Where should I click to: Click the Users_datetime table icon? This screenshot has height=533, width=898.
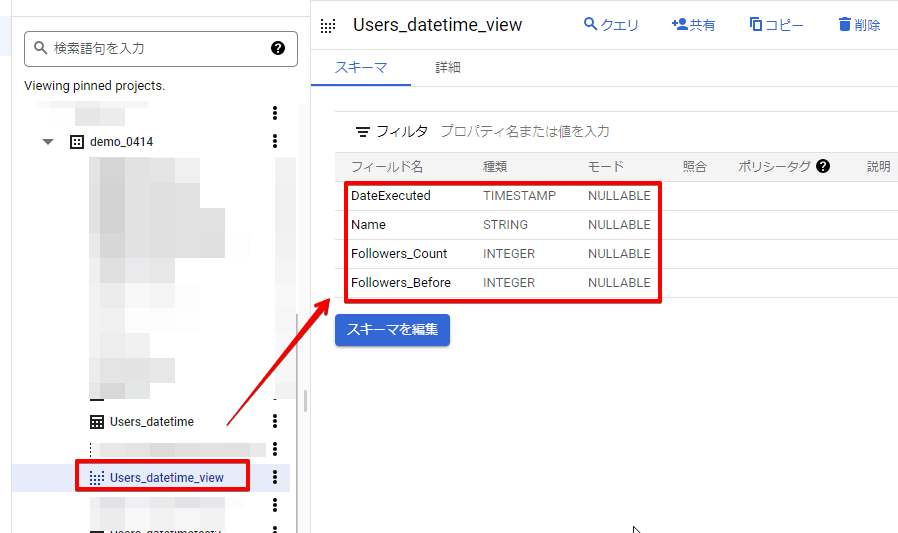[97, 422]
